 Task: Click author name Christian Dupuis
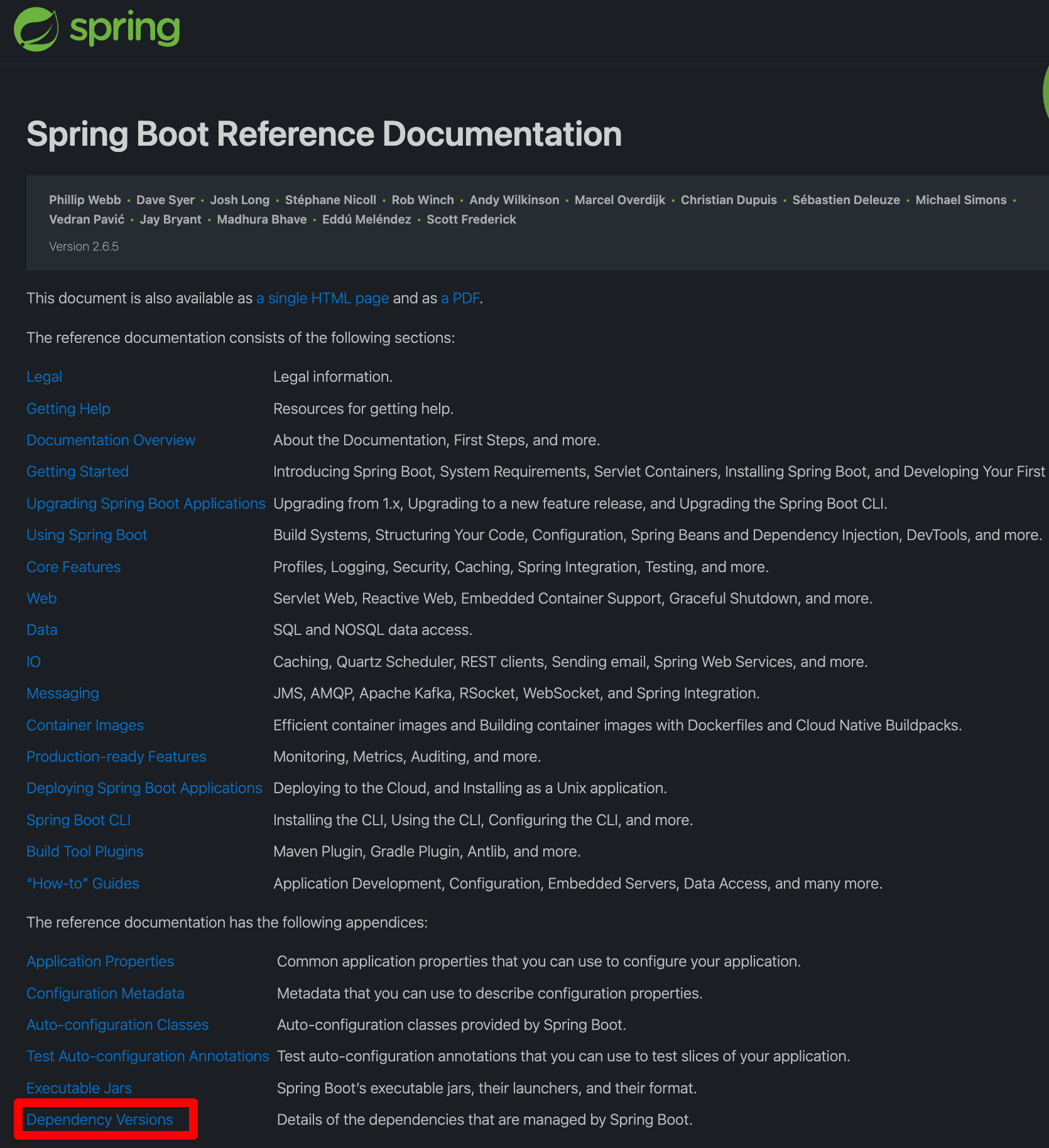[729, 200]
